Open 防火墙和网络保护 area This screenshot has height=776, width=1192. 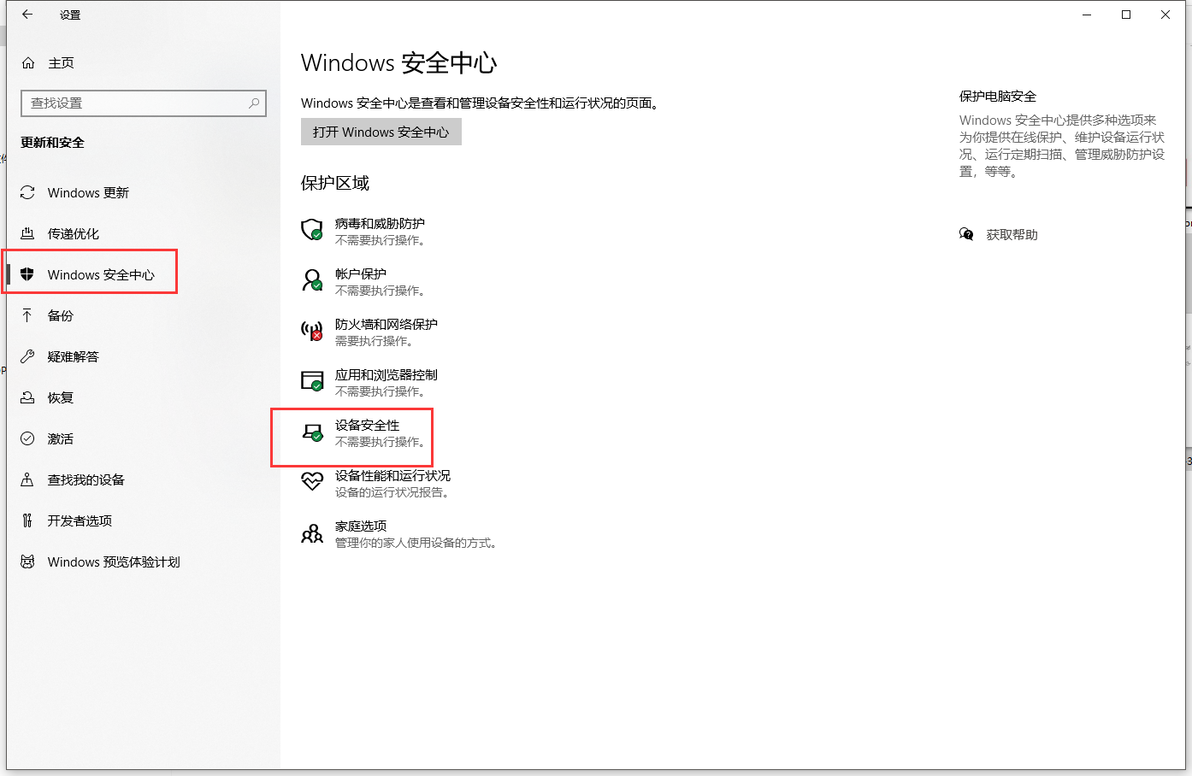[x=369, y=332]
